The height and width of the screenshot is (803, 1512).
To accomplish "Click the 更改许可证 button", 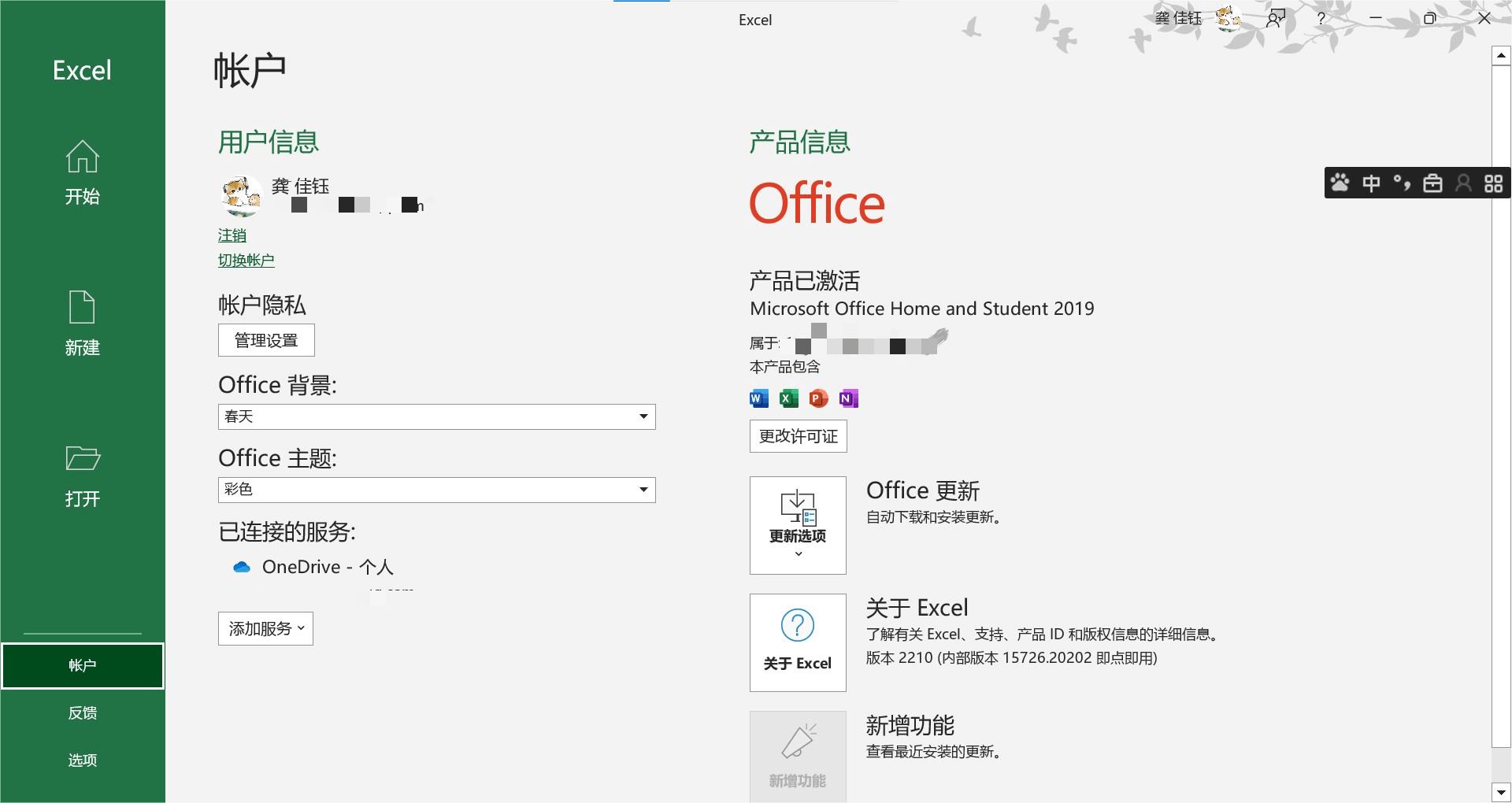I will tap(799, 436).
